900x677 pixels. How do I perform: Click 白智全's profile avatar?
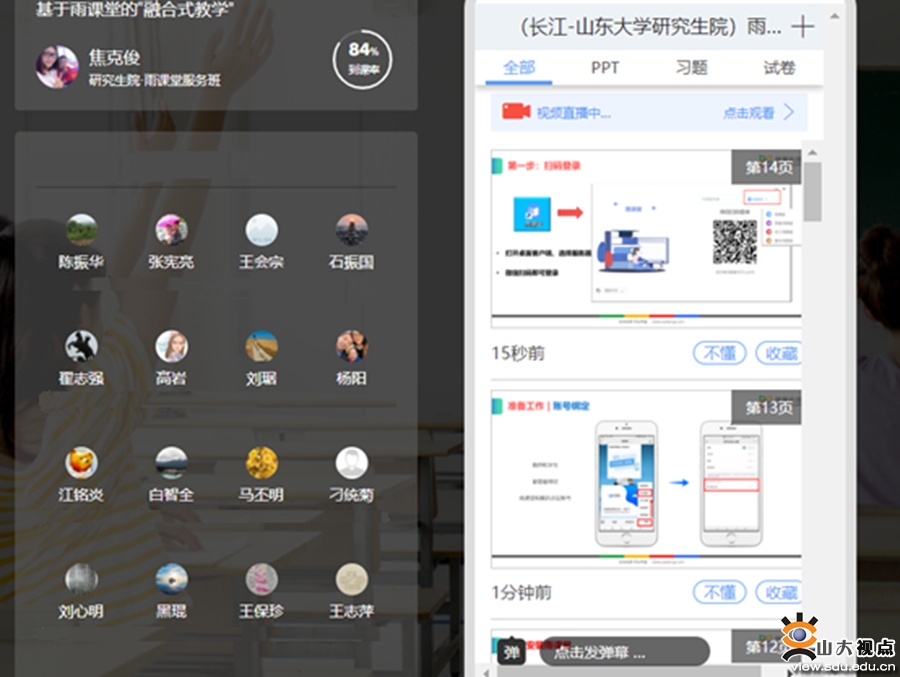tap(171, 462)
